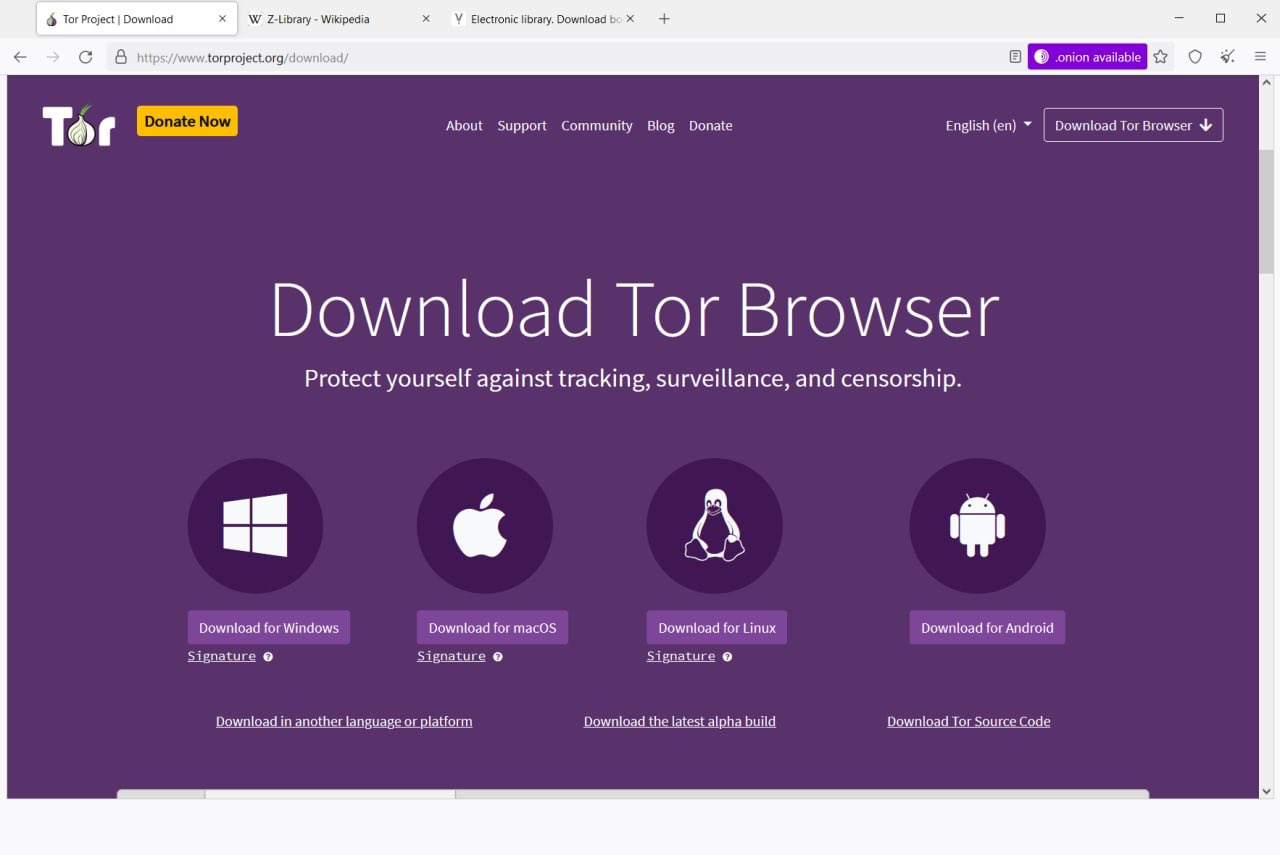Click the browser forward arrow
This screenshot has width=1280, height=855.
pos(53,57)
